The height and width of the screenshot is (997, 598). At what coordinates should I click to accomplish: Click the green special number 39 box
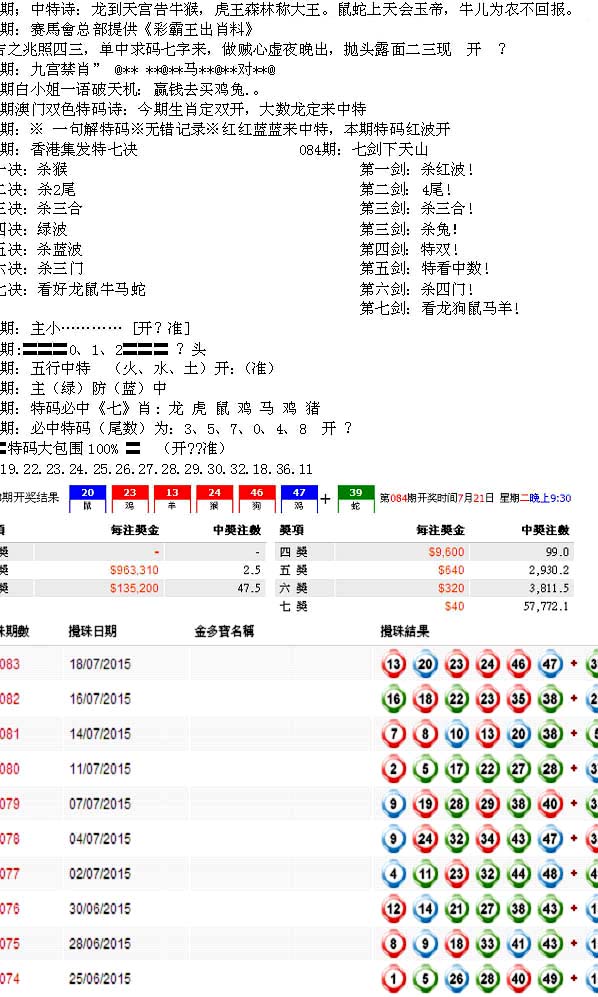pos(356,499)
